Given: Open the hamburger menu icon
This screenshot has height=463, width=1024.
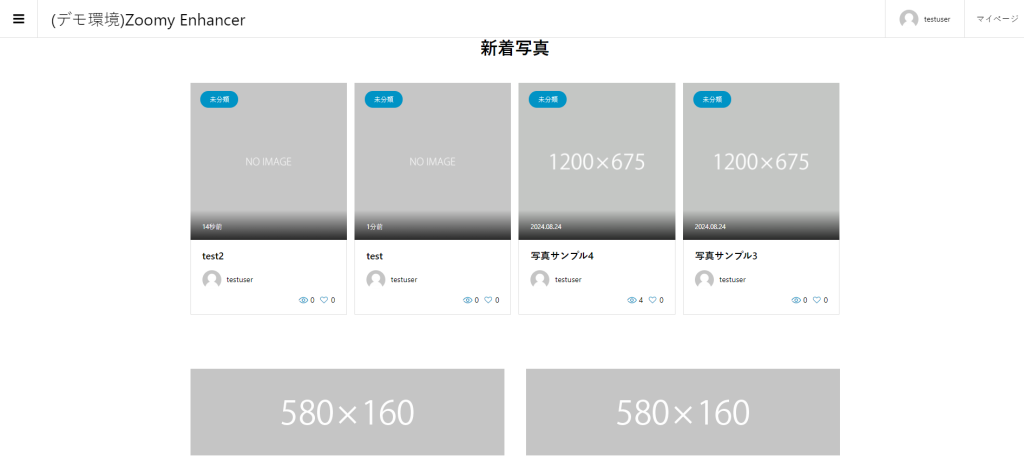Looking at the screenshot, I should tap(18, 19).
